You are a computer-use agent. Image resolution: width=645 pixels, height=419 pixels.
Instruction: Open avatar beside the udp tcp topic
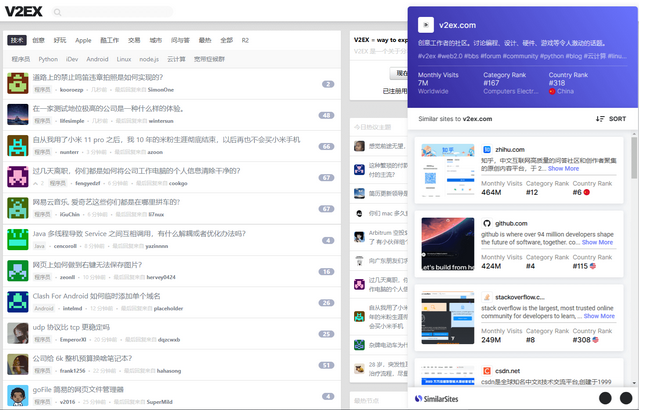18,333
